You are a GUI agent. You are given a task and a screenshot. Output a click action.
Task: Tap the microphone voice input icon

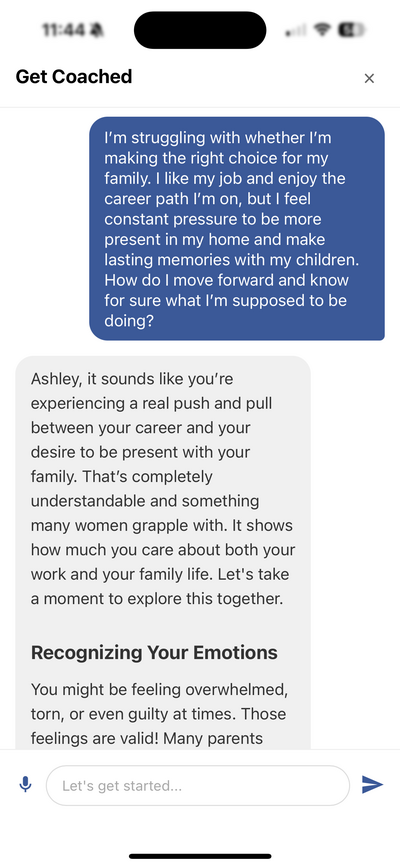(x=25, y=785)
